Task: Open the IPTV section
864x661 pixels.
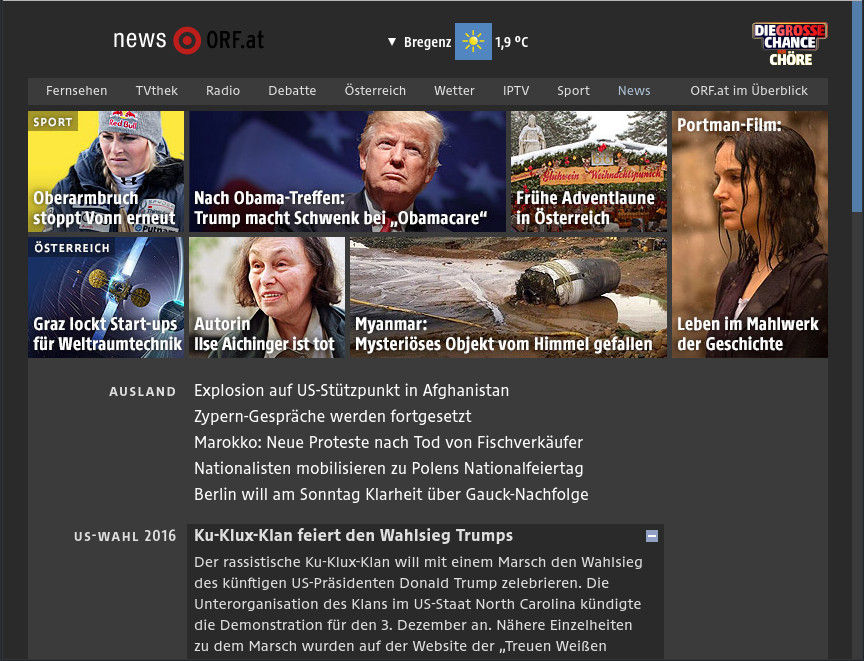Action: 516,91
